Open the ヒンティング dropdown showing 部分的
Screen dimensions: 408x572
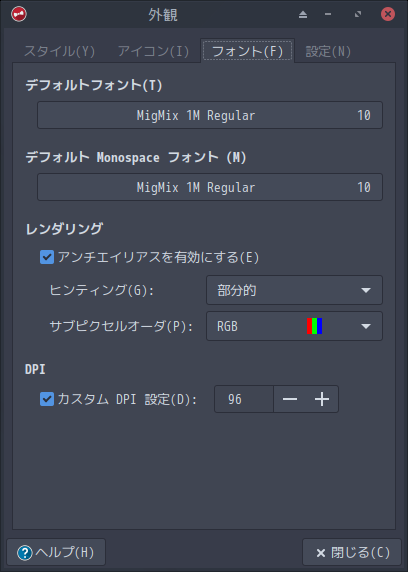click(x=294, y=290)
